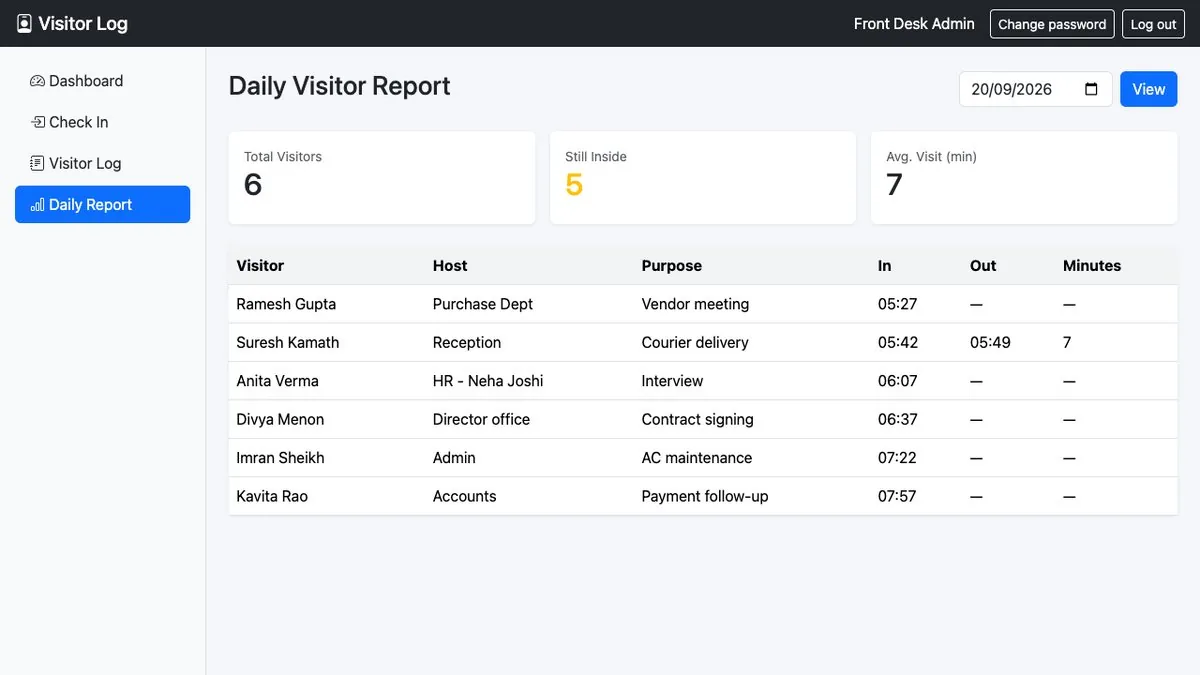Select visitor Ramesh Gupta

point(286,304)
